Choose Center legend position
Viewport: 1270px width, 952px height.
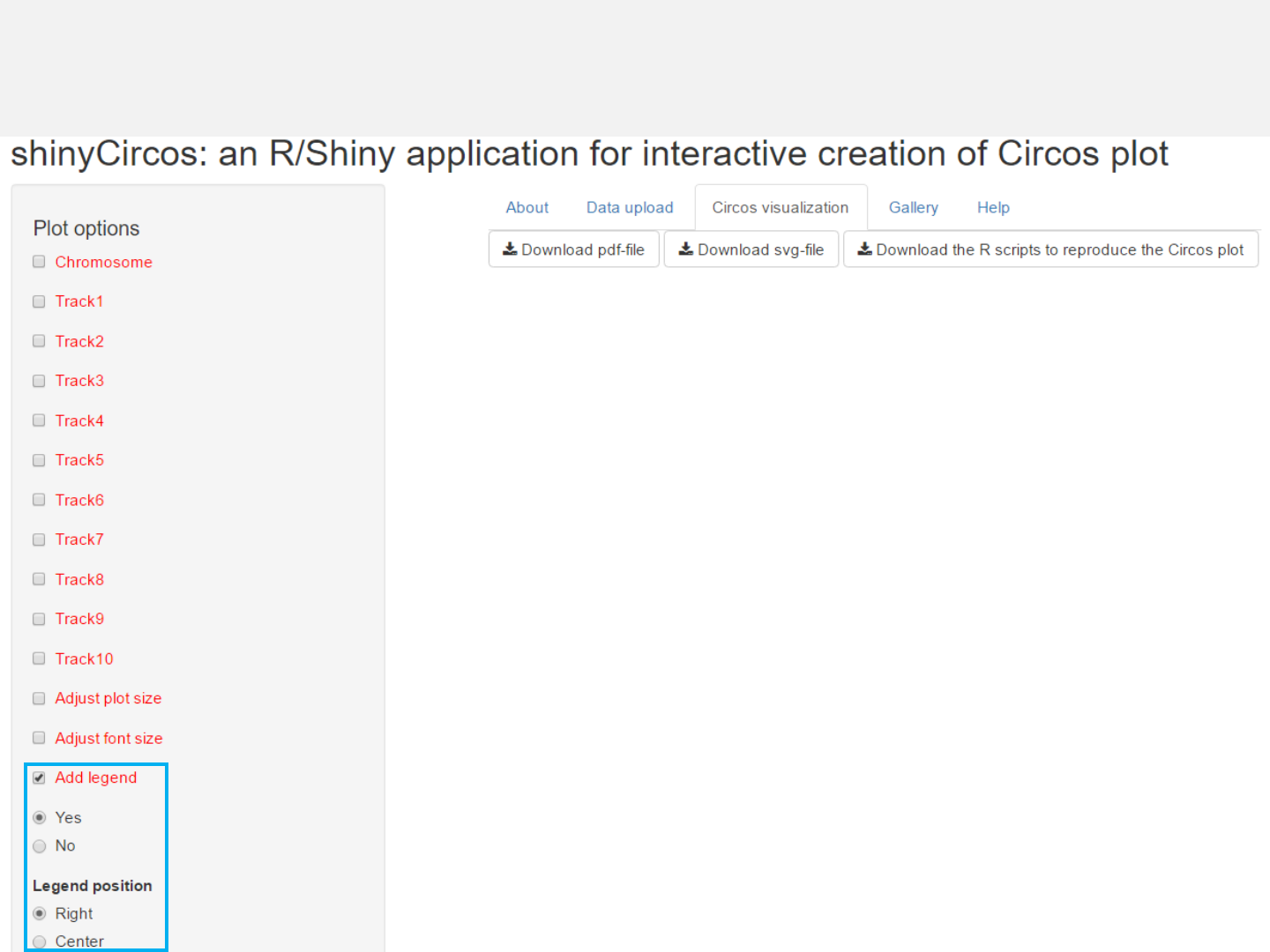coord(39,941)
